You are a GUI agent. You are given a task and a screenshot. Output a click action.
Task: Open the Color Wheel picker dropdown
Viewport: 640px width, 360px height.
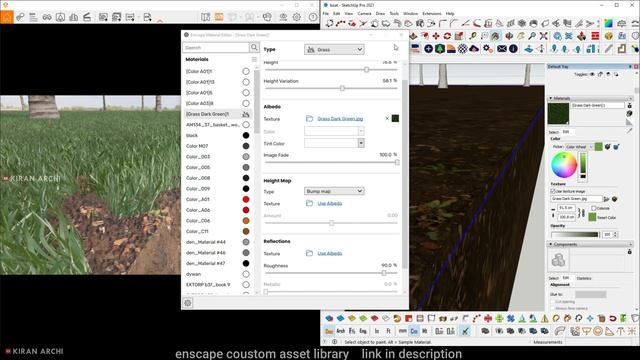coord(579,147)
